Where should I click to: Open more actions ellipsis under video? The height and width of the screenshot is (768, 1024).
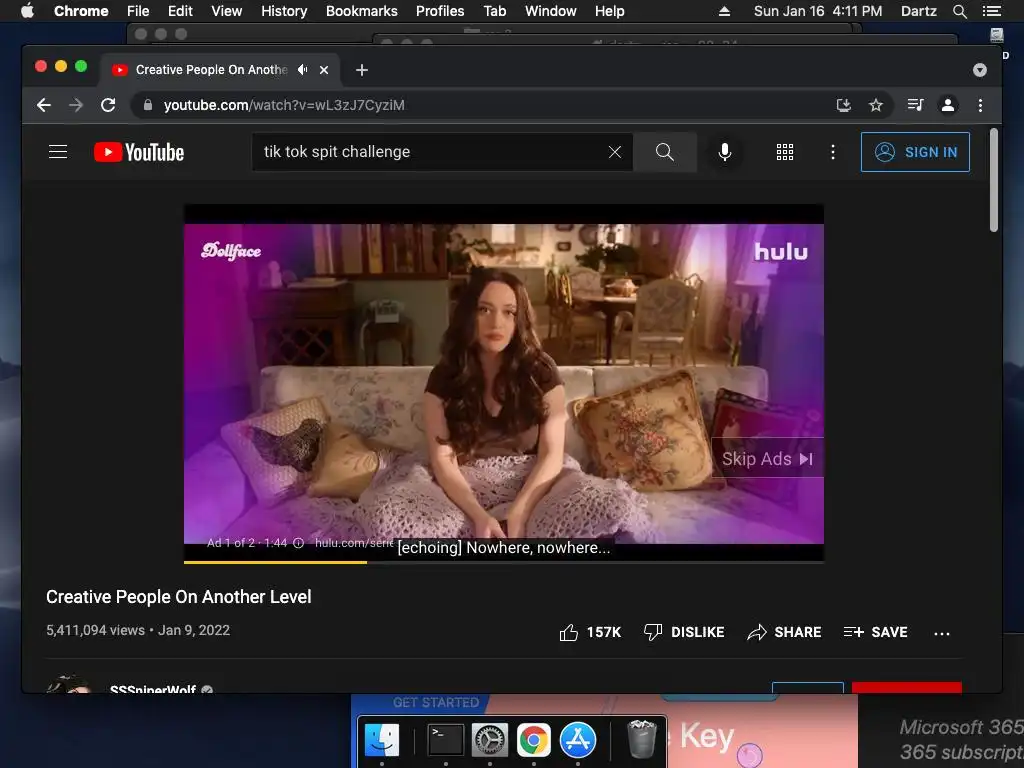point(942,633)
